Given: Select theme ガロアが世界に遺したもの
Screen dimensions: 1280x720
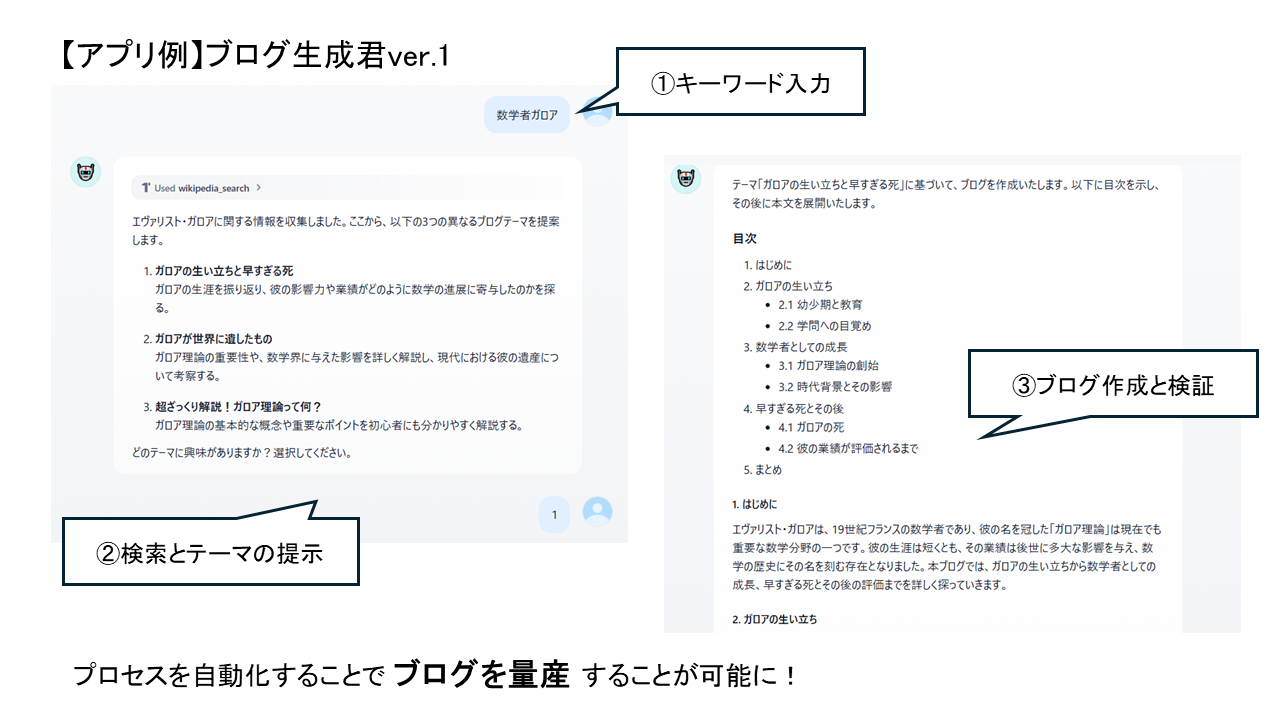Looking at the screenshot, I should [213, 339].
